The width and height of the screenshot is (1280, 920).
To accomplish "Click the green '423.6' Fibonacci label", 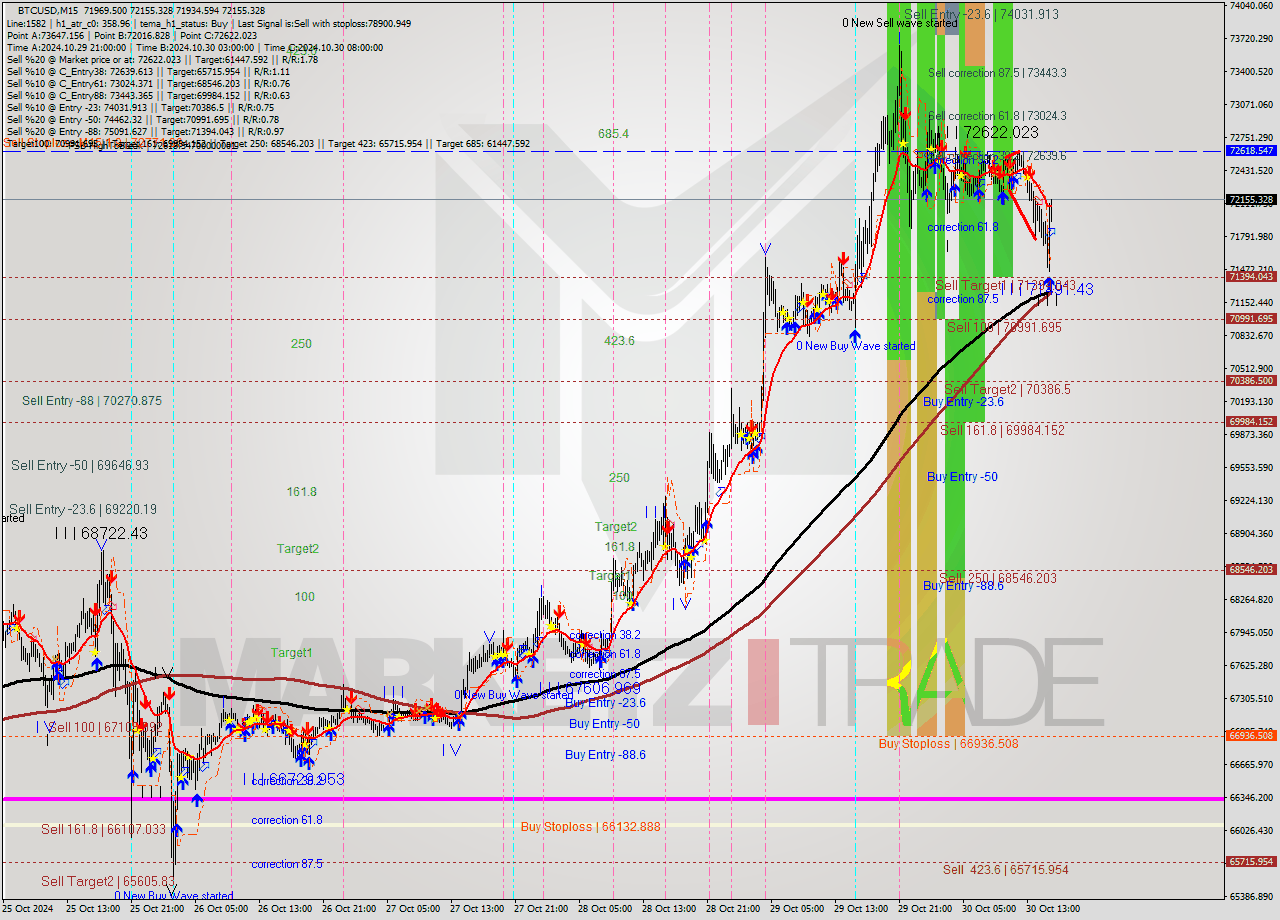I will coord(619,340).
